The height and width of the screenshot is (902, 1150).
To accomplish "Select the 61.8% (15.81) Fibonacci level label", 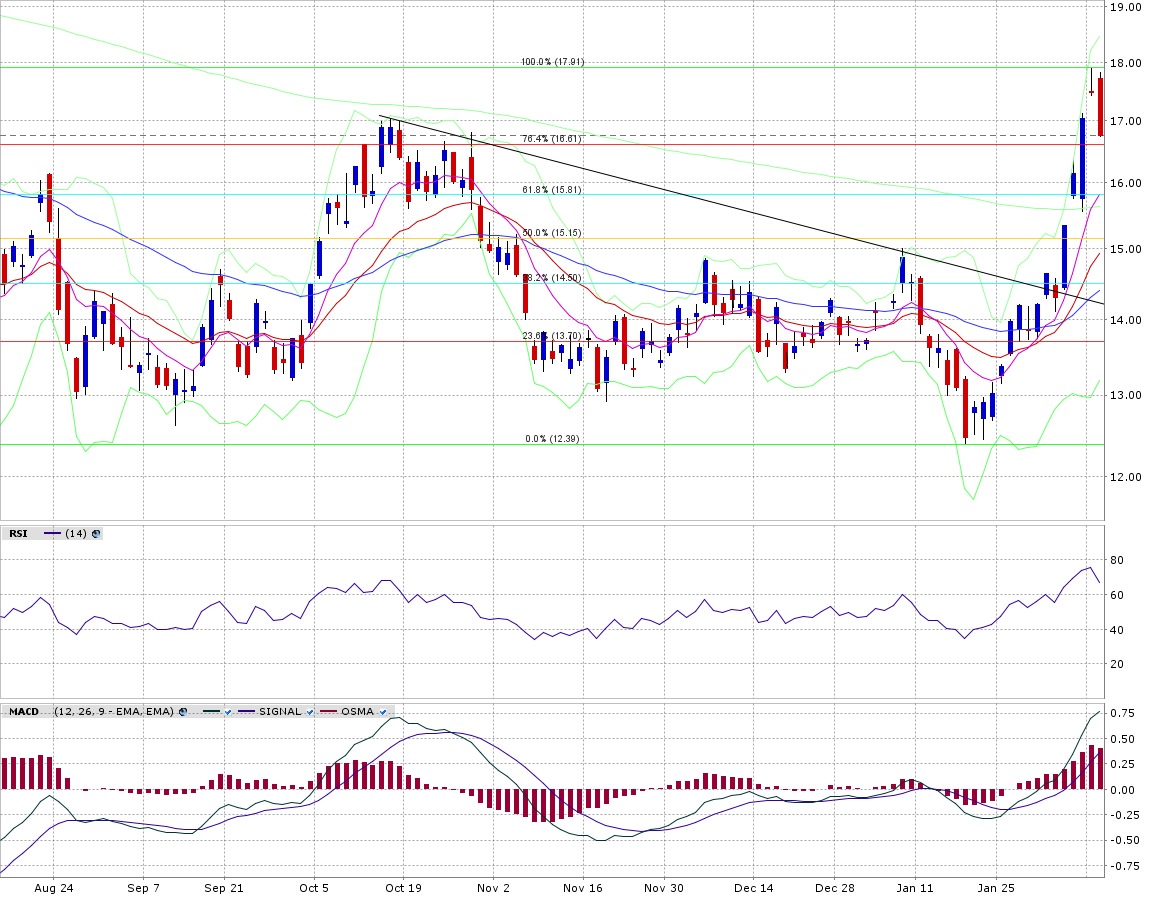I will pos(552,190).
